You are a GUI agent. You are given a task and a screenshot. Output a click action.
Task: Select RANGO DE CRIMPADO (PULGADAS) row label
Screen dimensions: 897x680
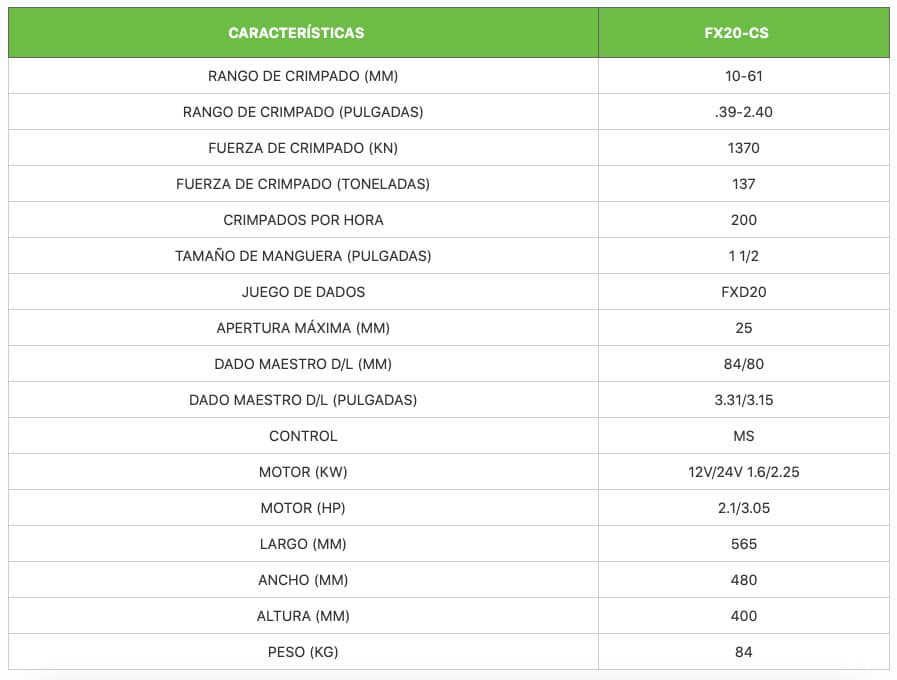303,112
